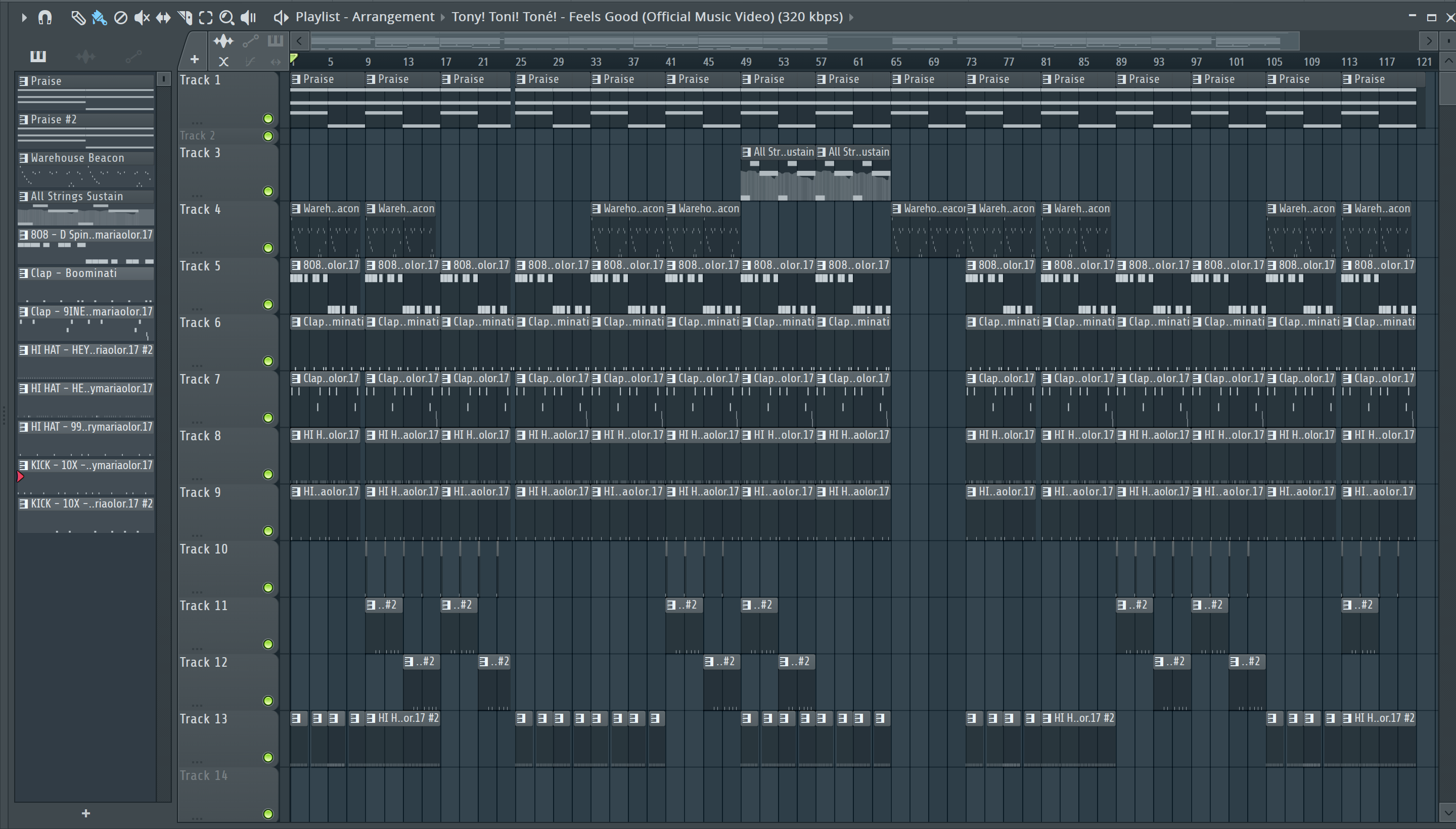
Task: Select the Paint brush tool
Action: click(99, 18)
